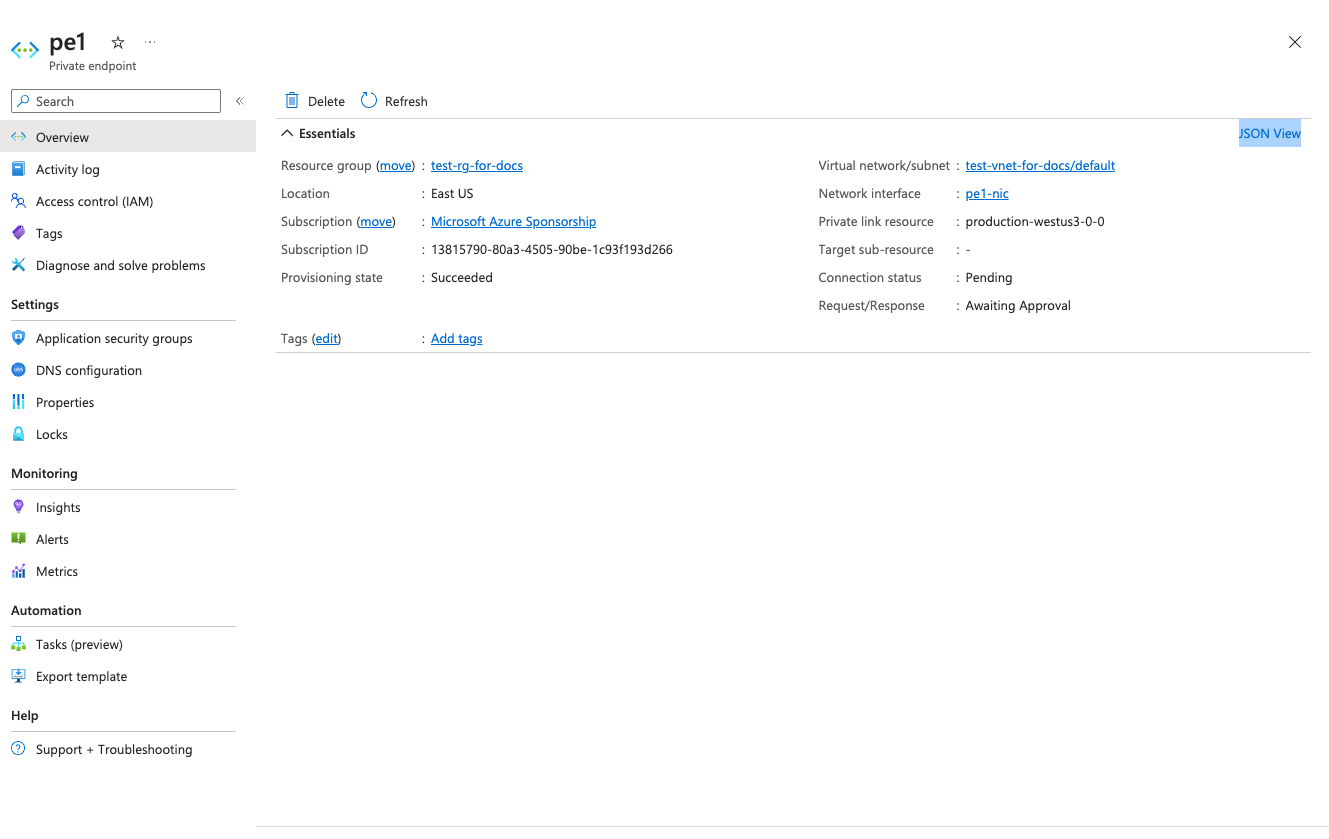
Task: Open Insights for this private endpoint
Action: (x=57, y=507)
